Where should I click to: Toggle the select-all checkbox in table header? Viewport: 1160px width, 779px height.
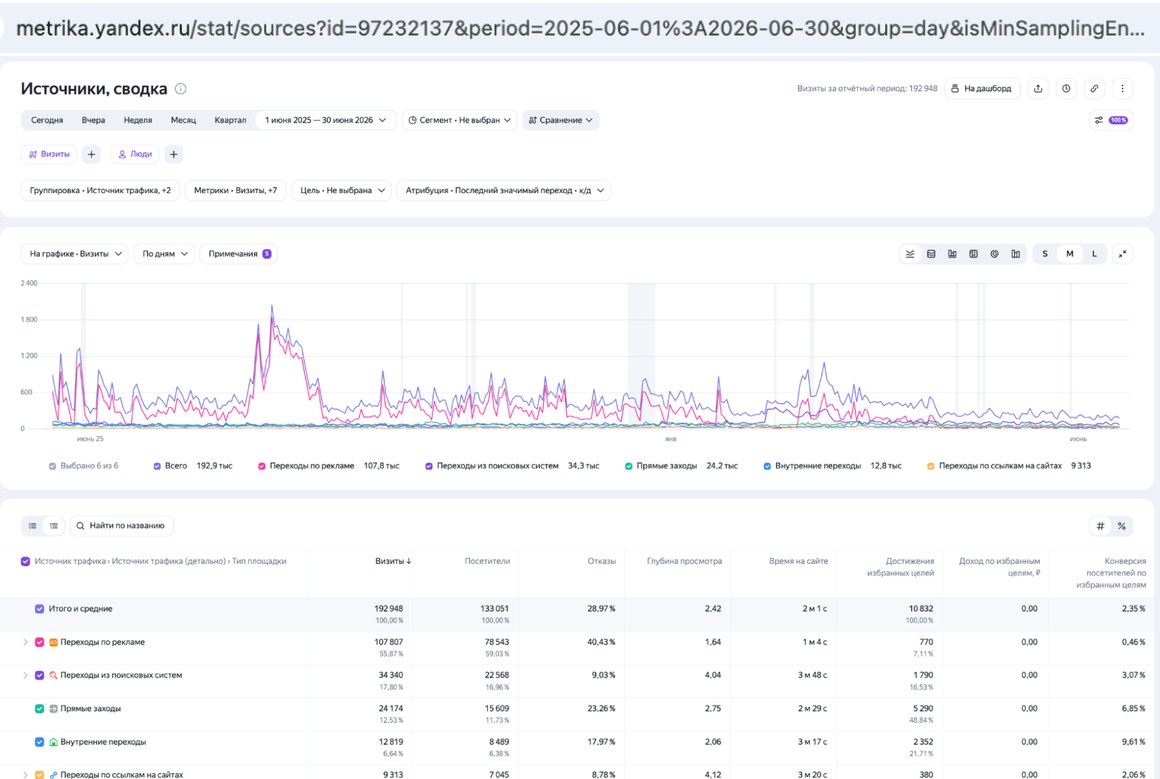[x=26, y=562]
